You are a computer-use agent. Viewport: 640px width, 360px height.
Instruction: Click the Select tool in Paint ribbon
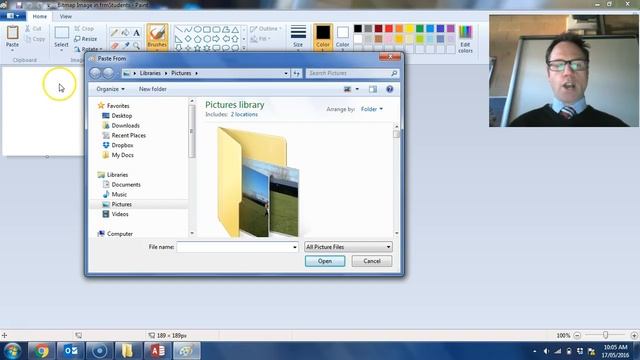point(61,37)
